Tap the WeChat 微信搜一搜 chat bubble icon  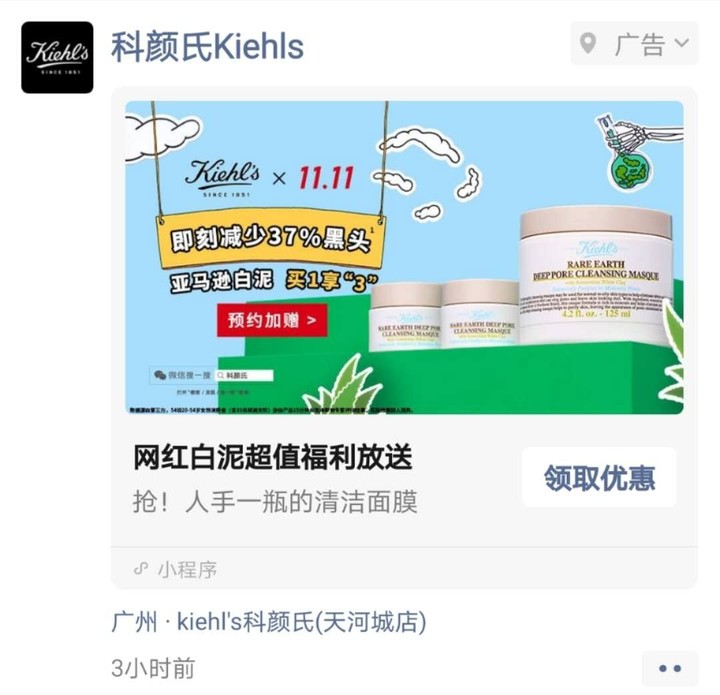(160, 375)
